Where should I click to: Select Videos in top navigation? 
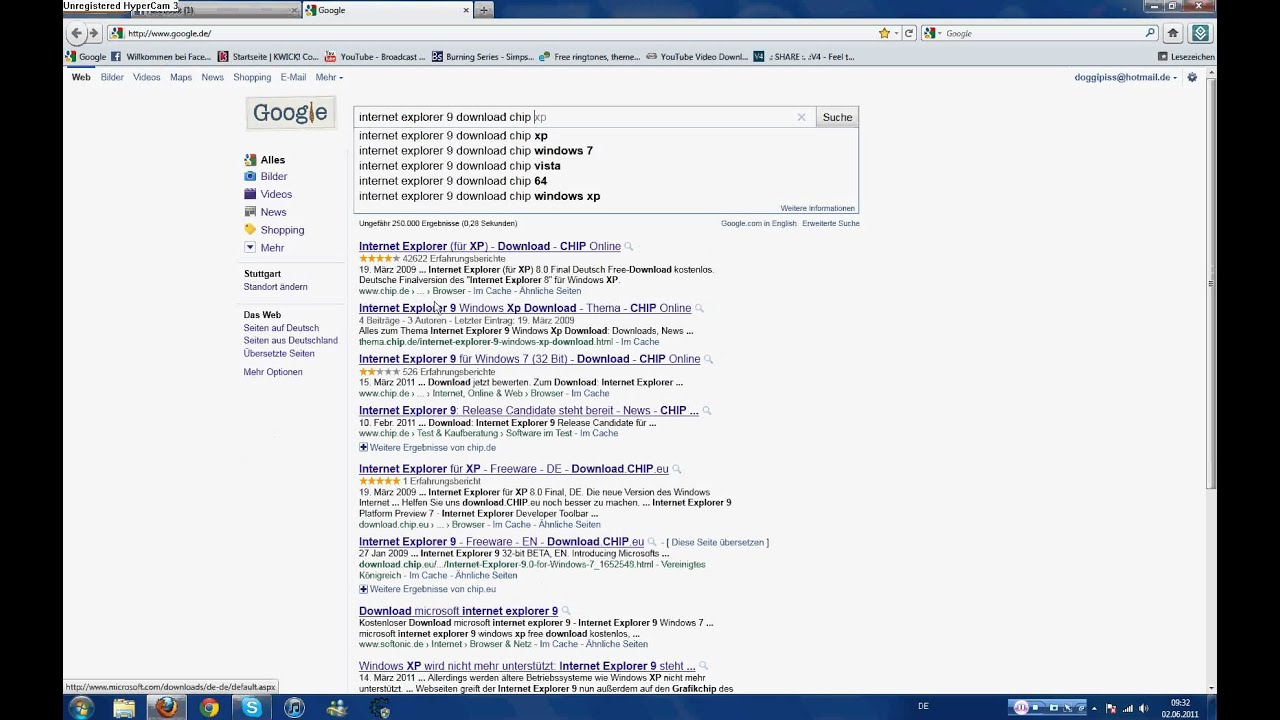(x=147, y=77)
